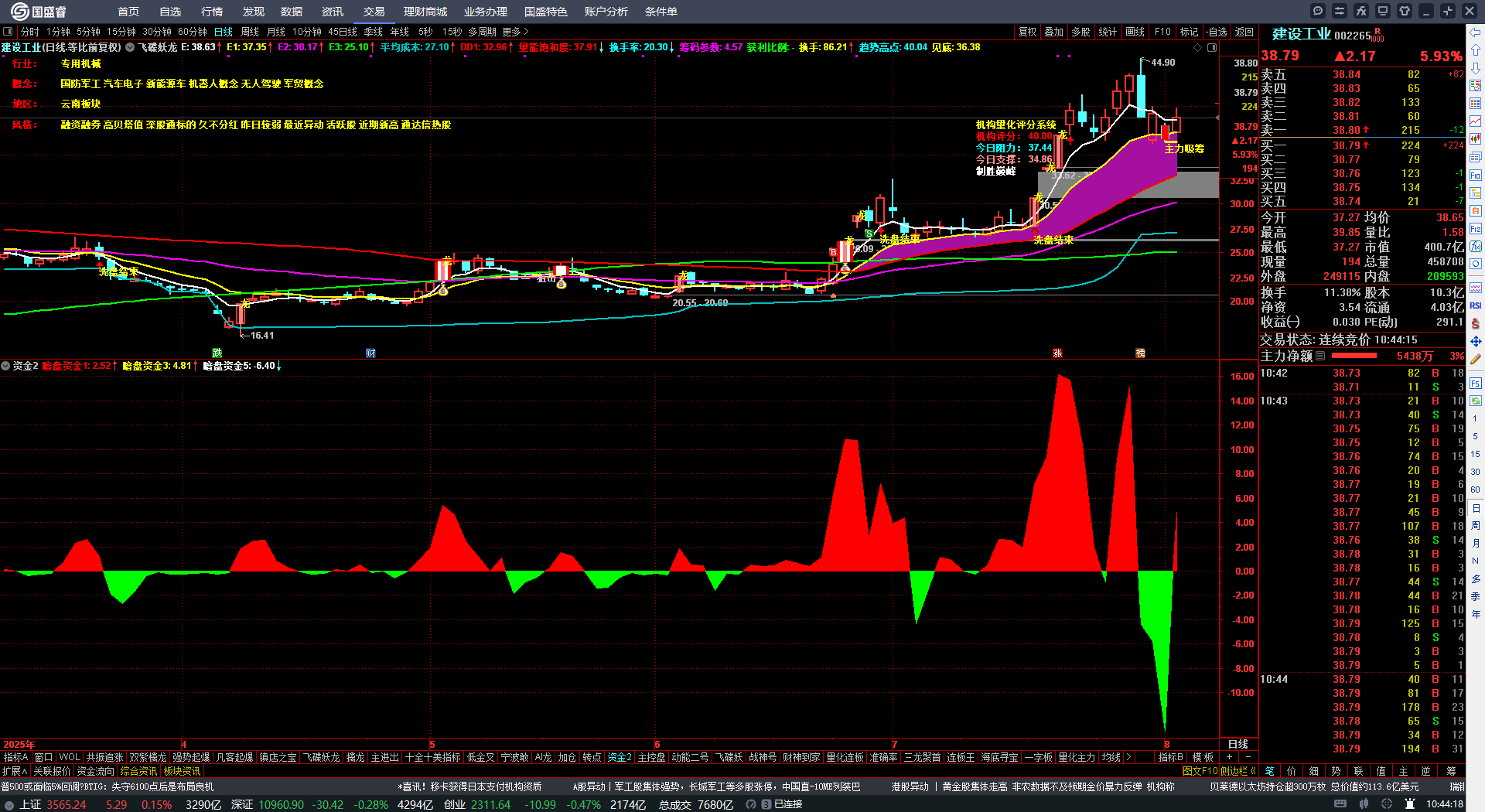This screenshot has height=812, width=1485.
Task: Click the down arrow next stock icon
Action: 1476,68
